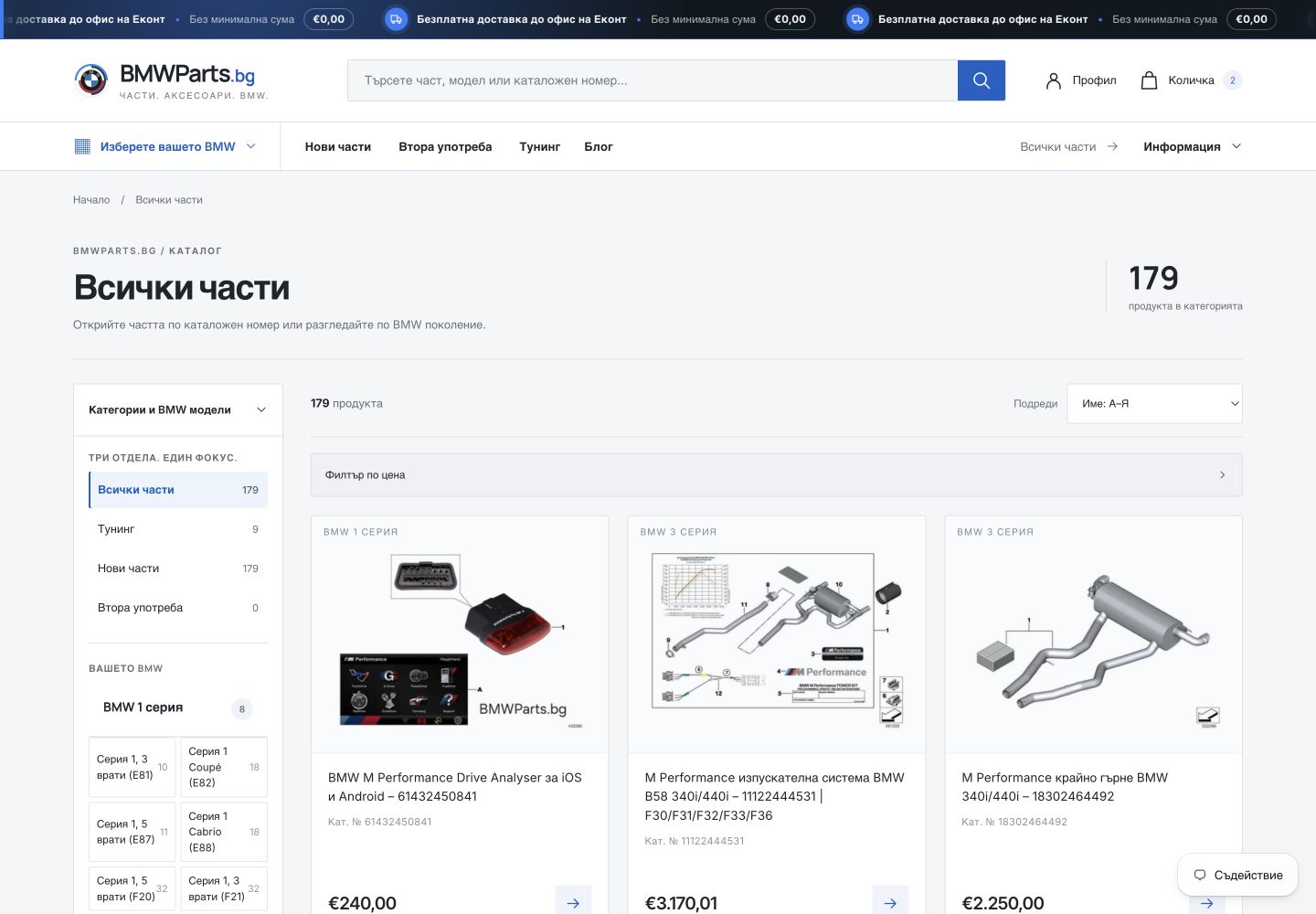Screen dimensions: 1316x914
Task: Open the Тунинг menu item
Action: (x=540, y=146)
